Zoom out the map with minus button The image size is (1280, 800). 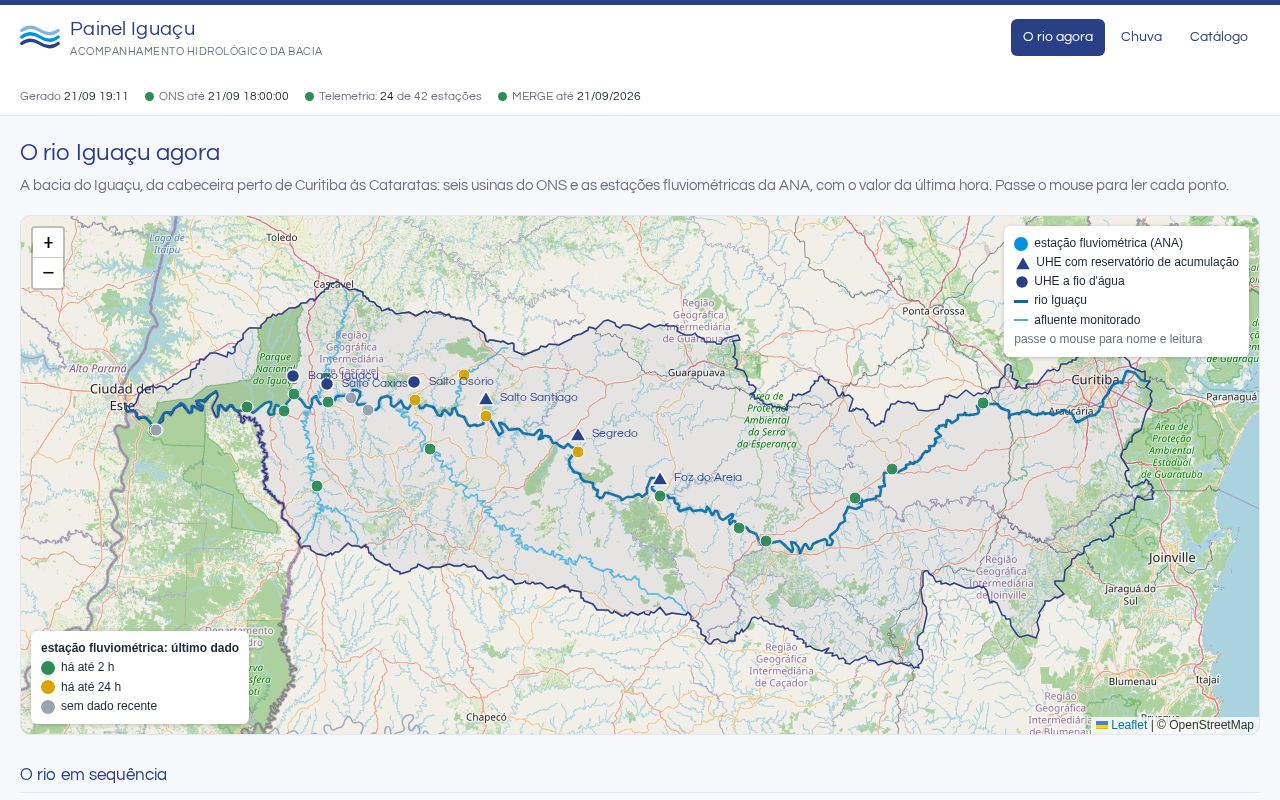48,273
